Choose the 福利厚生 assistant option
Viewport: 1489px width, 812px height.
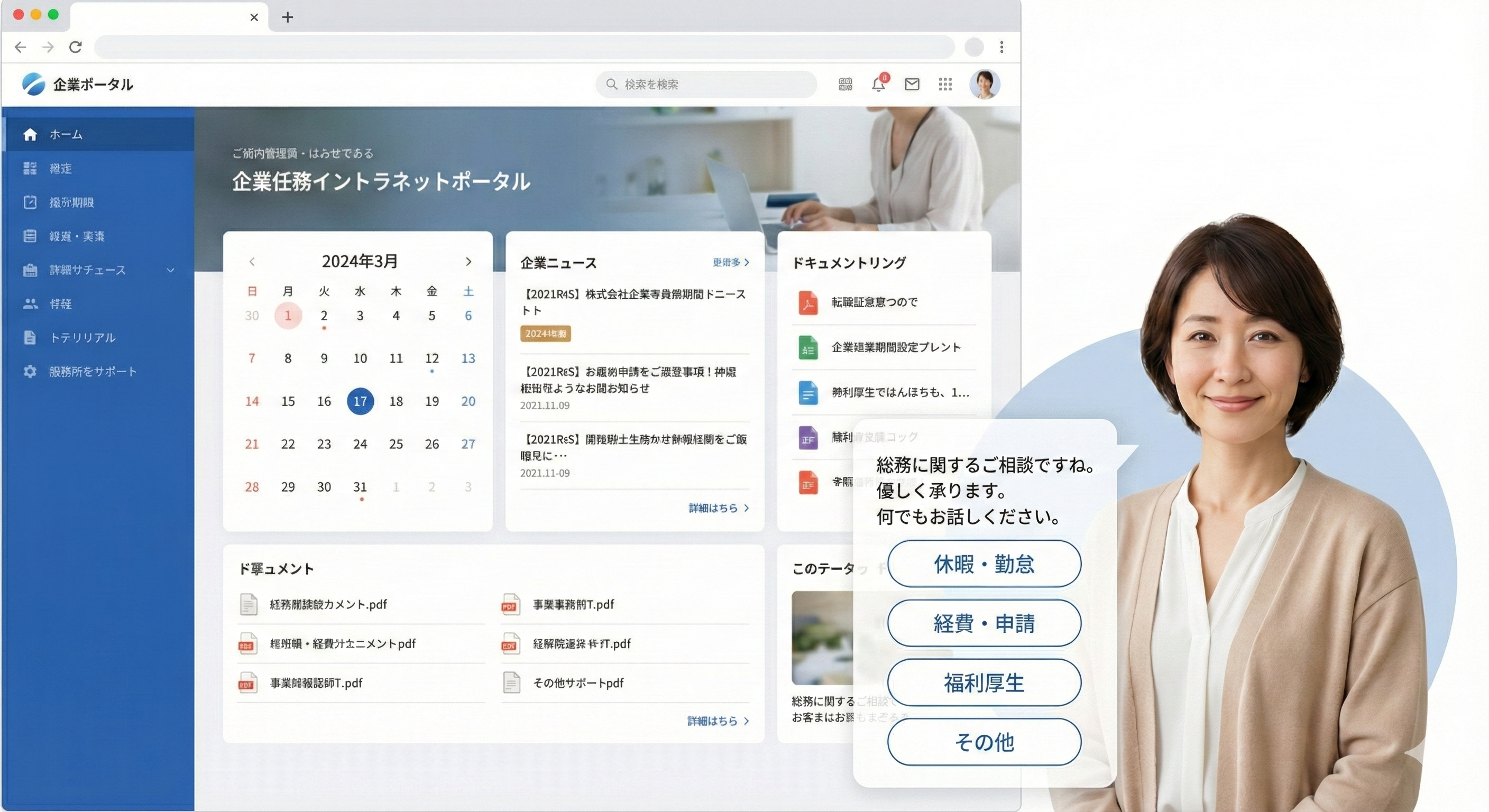pyautogui.click(x=984, y=682)
